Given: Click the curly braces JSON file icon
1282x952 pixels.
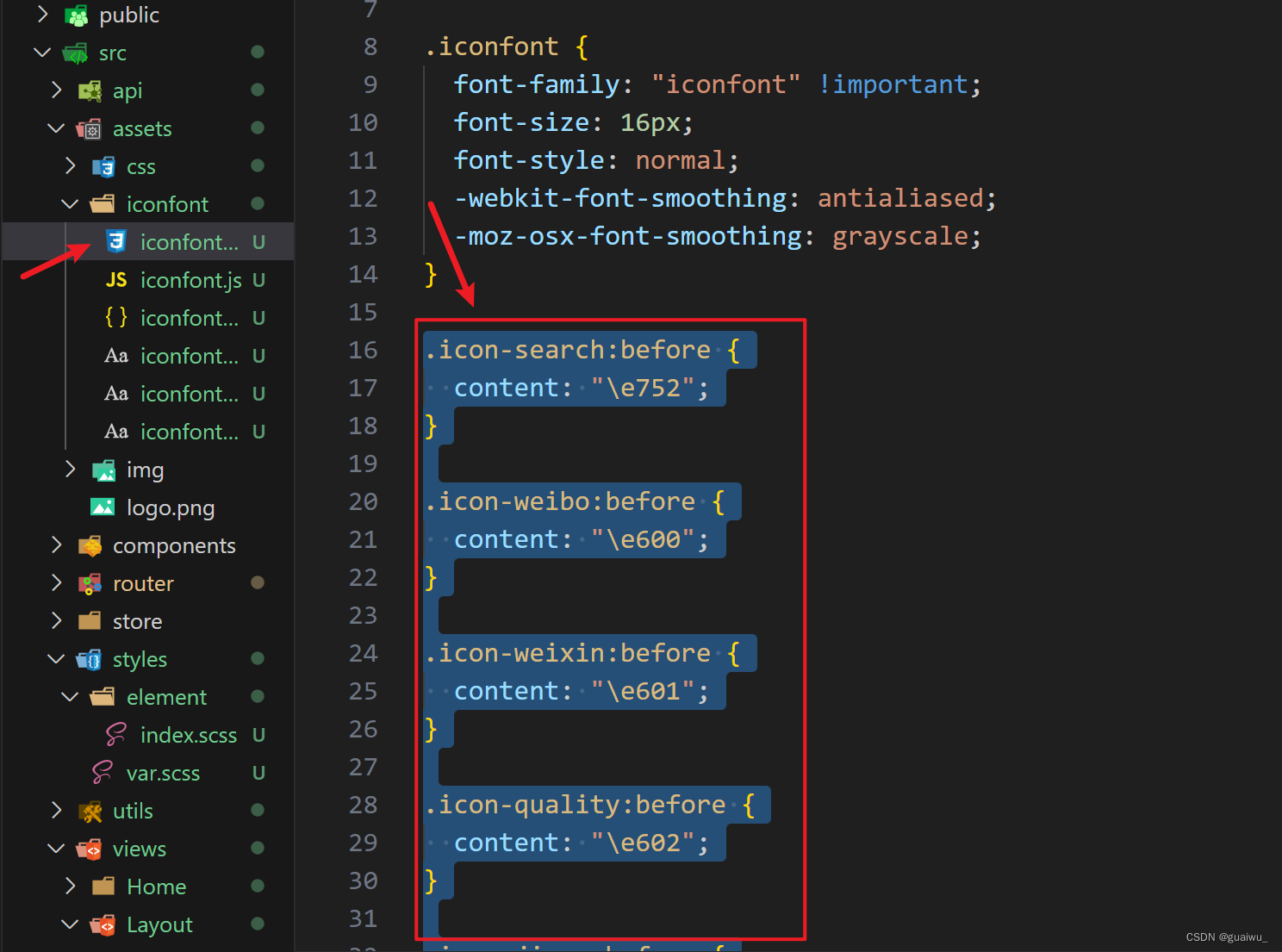Looking at the screenshot, I should pyautogui.click(x=116, y=318).
